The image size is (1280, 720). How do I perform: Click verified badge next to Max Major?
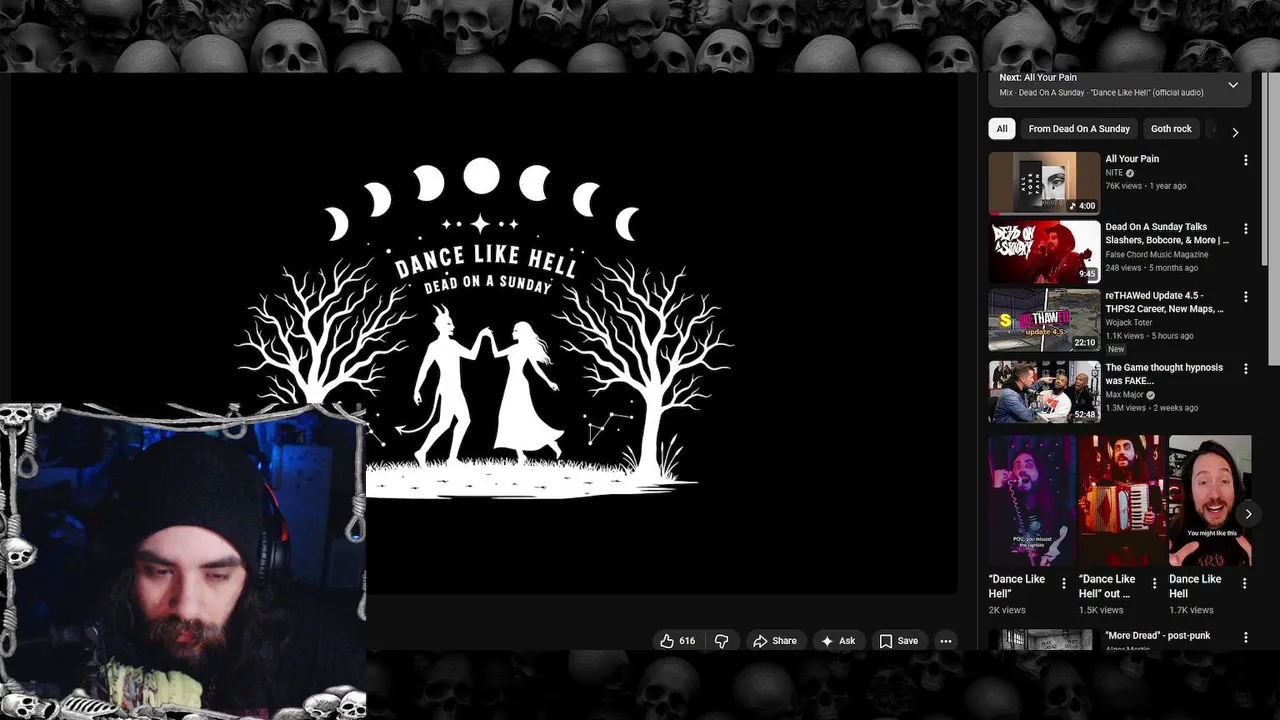pos(1151,395)
